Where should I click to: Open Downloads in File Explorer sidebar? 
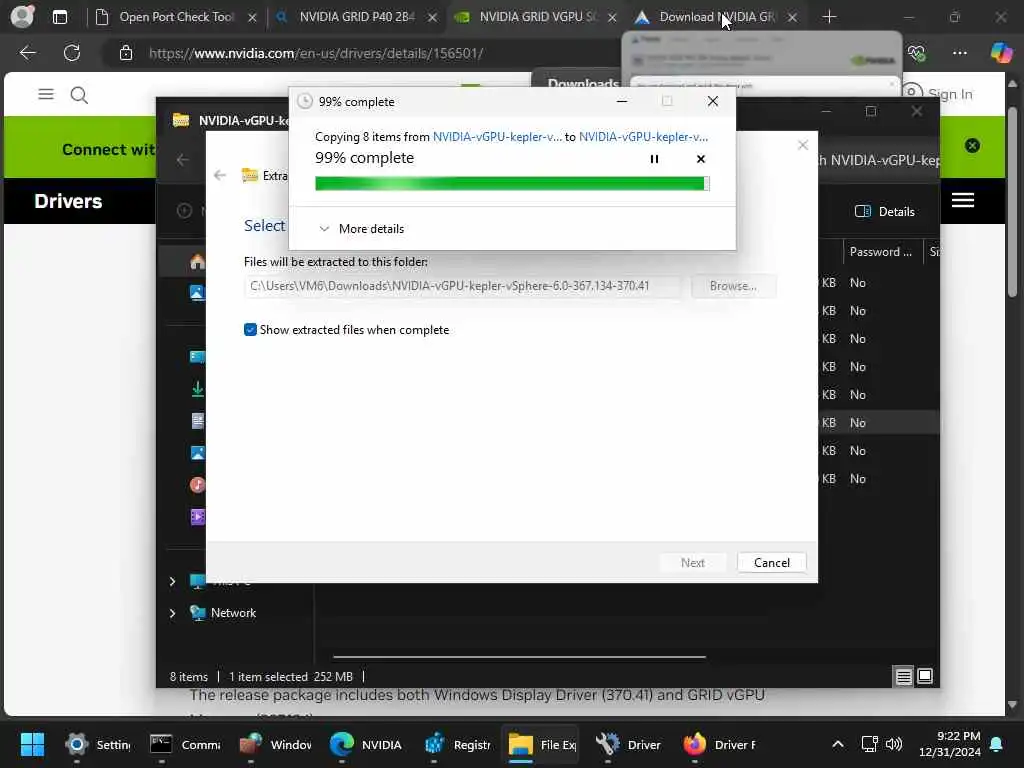pyautogui.click(x=197, y=389)
